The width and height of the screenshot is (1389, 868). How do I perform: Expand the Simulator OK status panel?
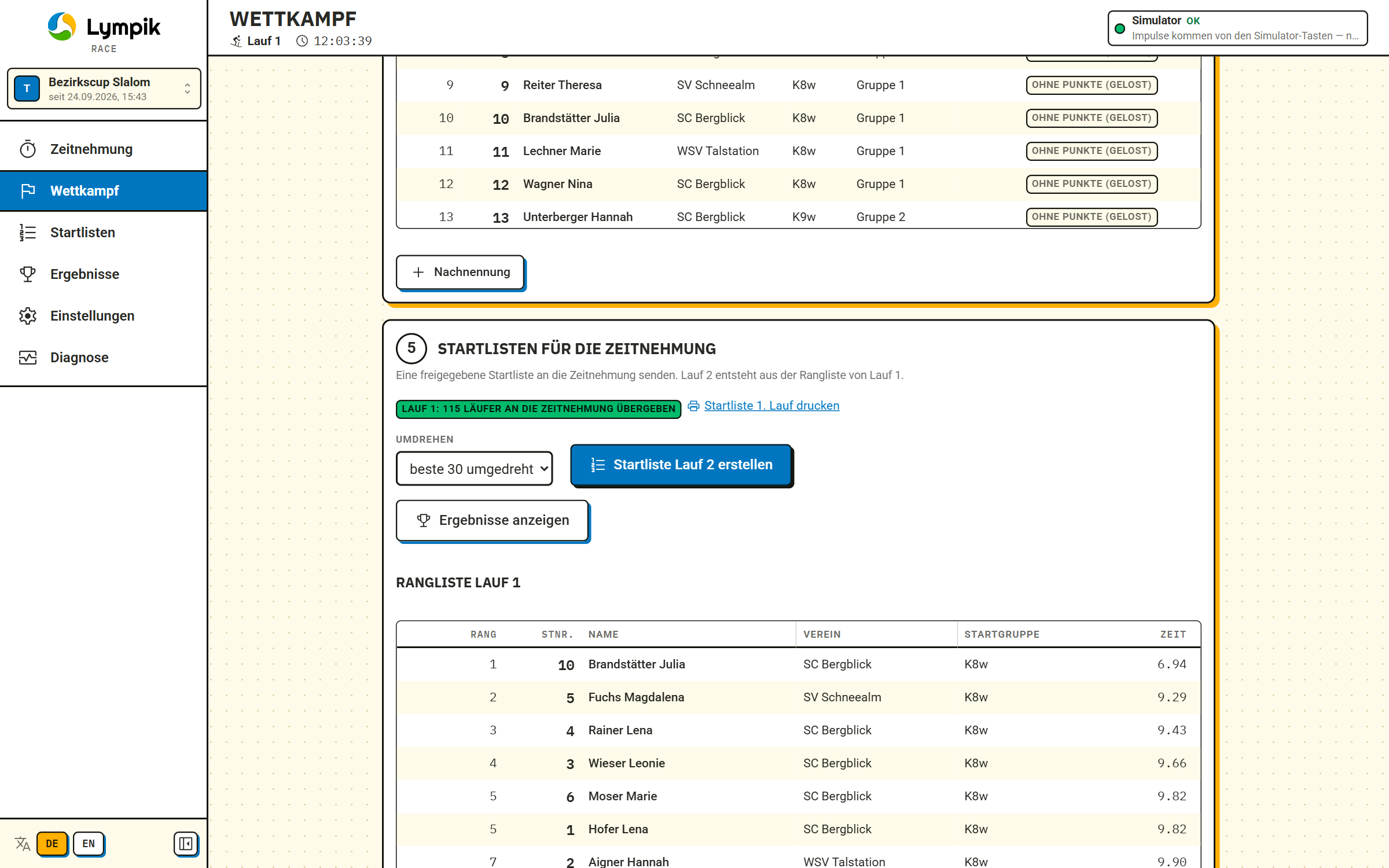(1237, 28)
